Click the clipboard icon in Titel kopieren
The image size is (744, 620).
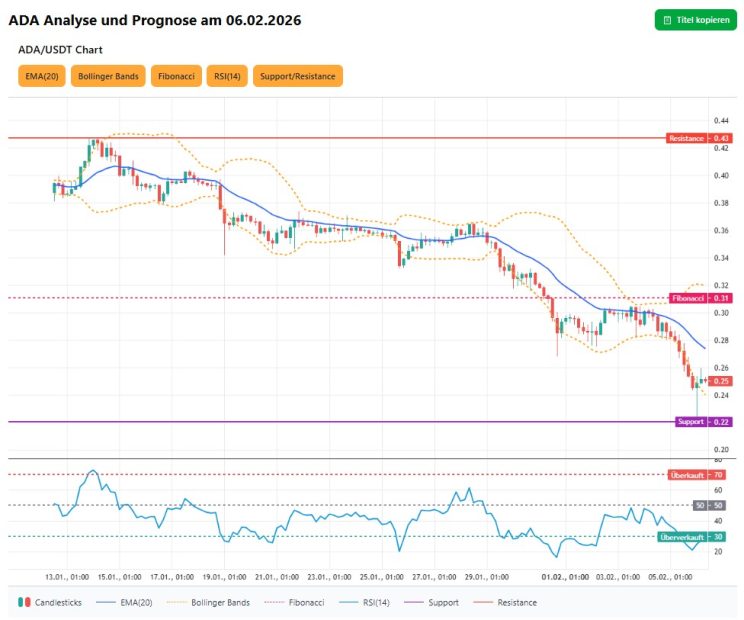[667, 20]
